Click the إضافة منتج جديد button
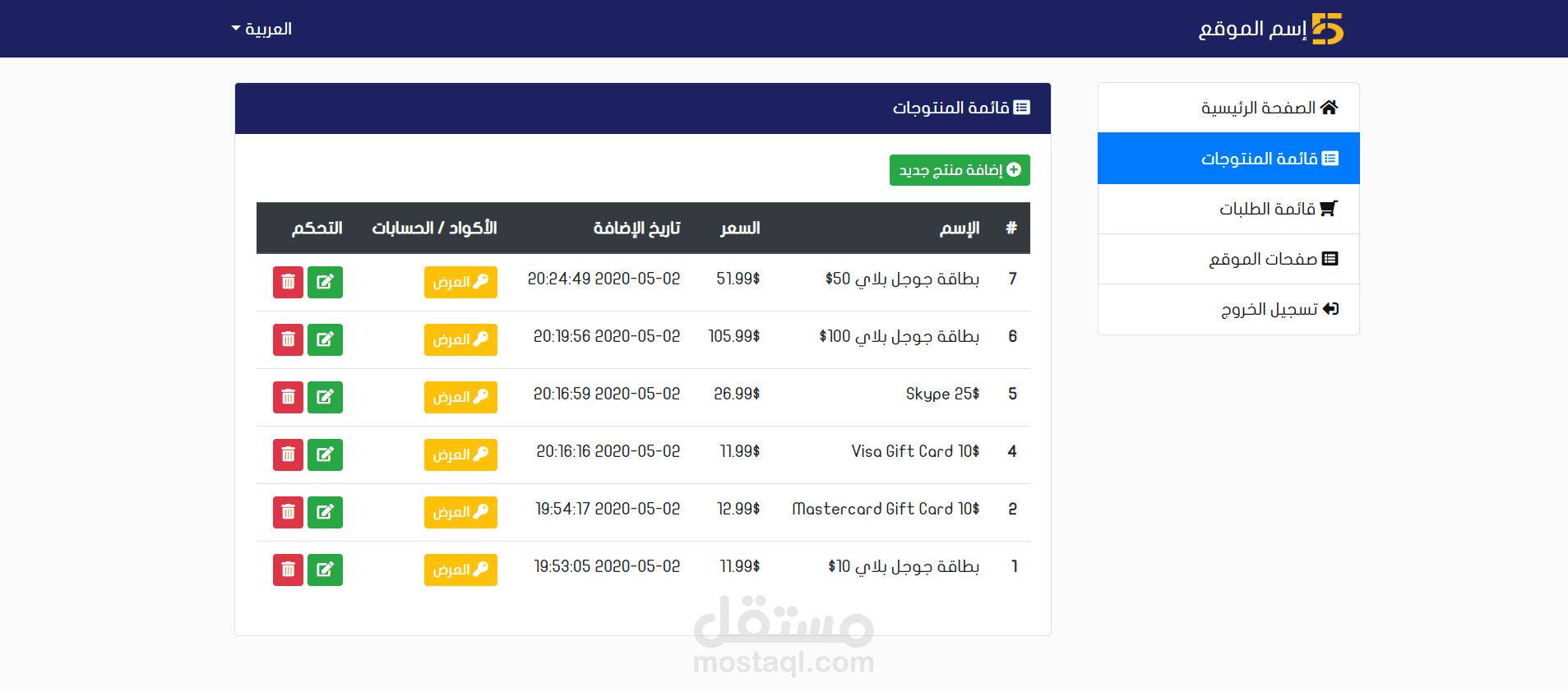The width and height of the screenshot is (1568, 692). [x=960, y=170]
